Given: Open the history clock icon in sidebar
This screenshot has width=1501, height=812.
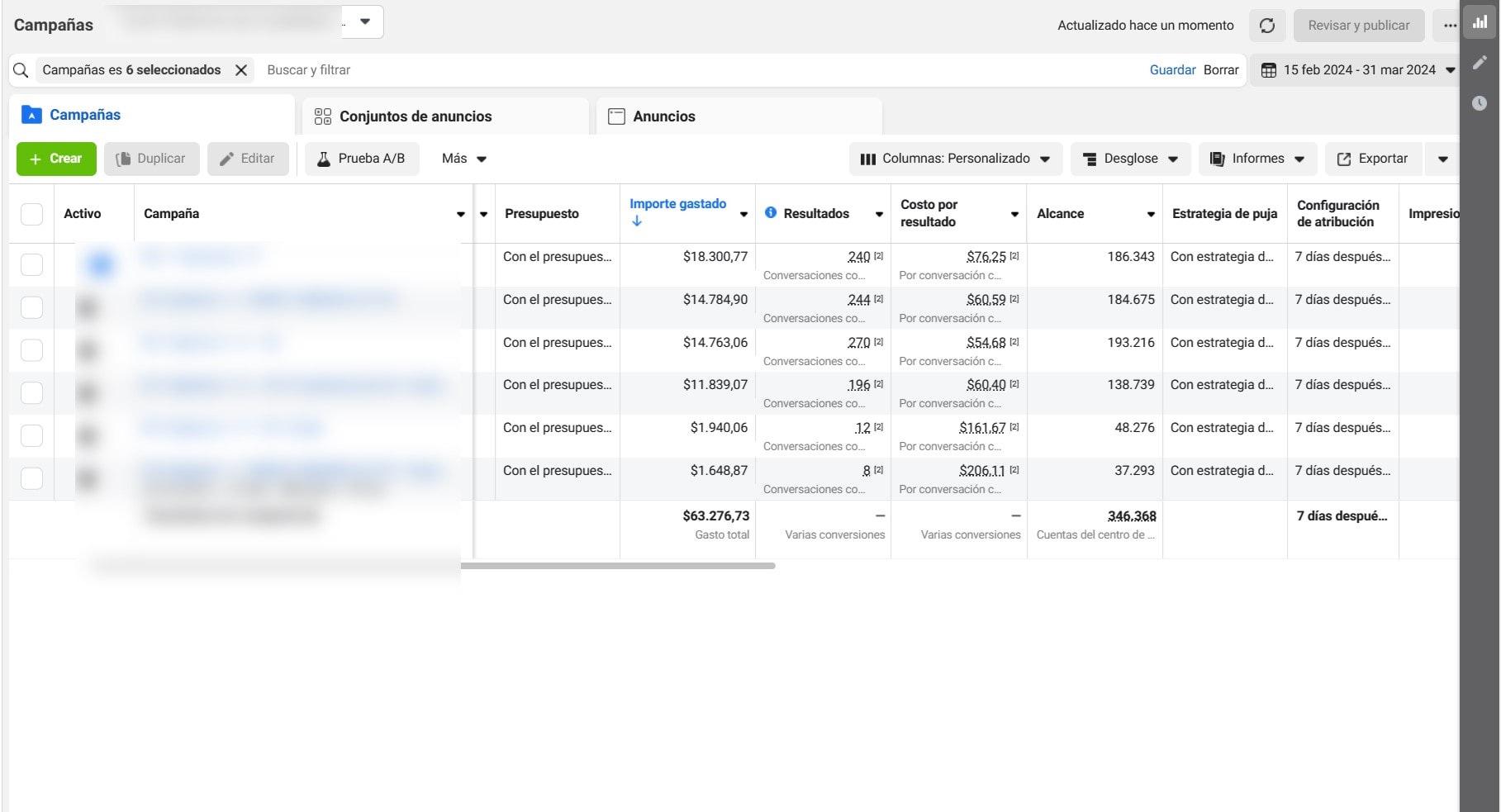Looking at the screenshot, I should click(1480, 103).
